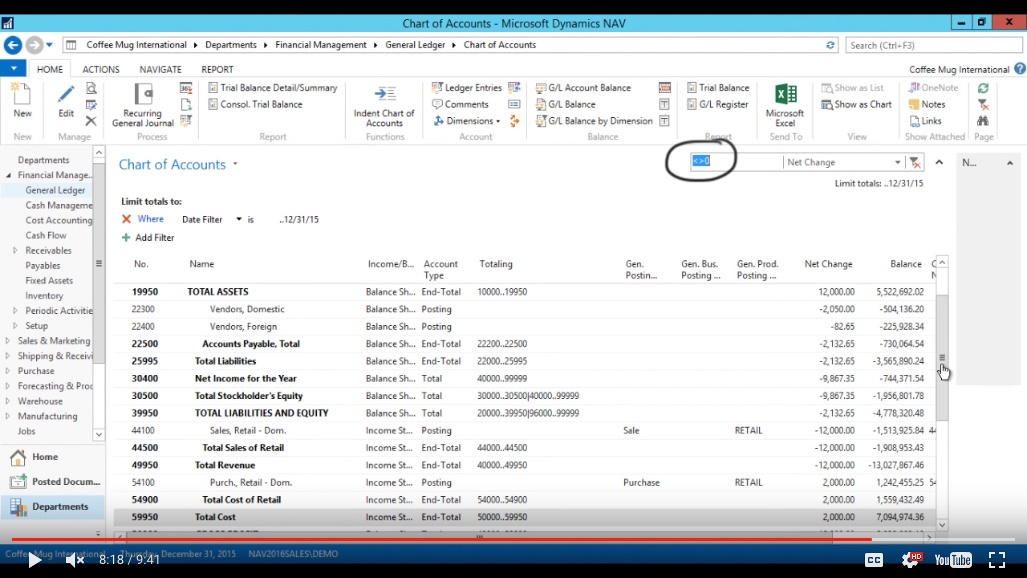1027x578 pixels.
Task: Click the navigate back arrow
Action: tap(12, 45)
